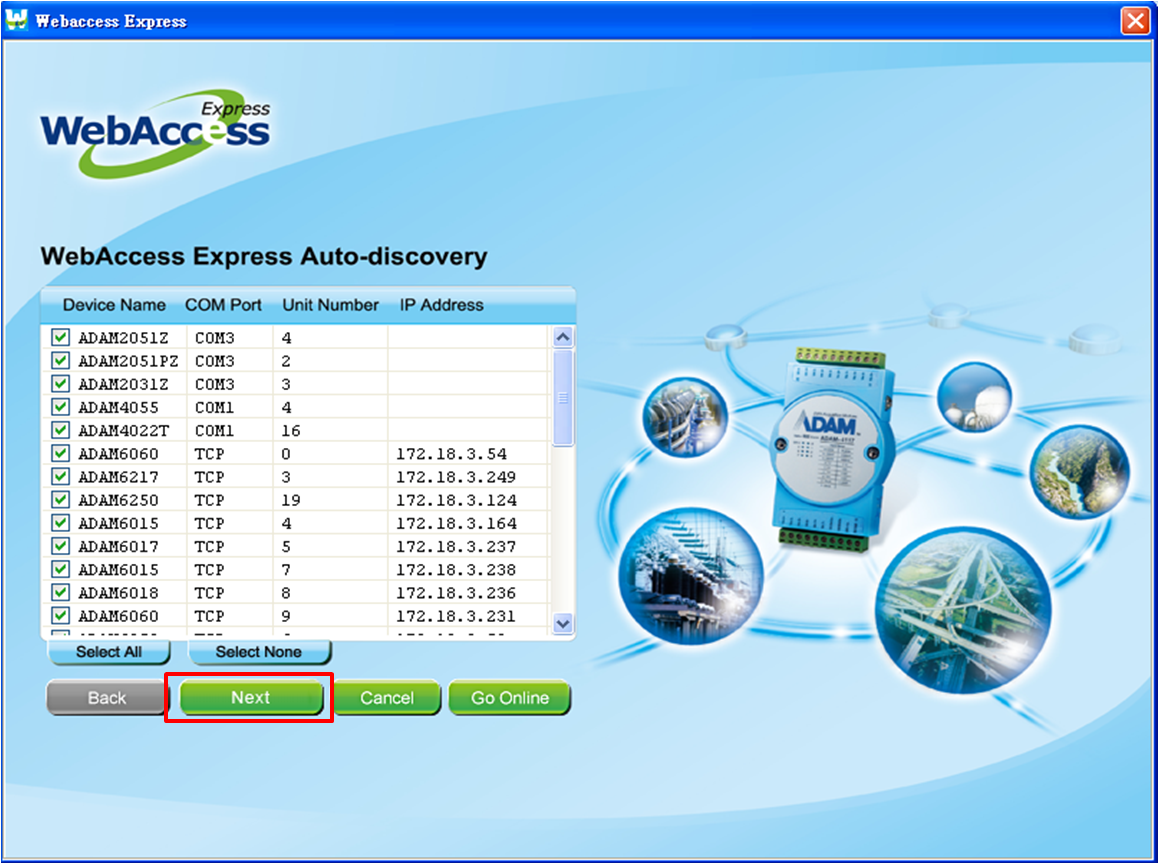Uncheck the ADAM6015 checkbox at 172.18.3.238

pos(60,569)
